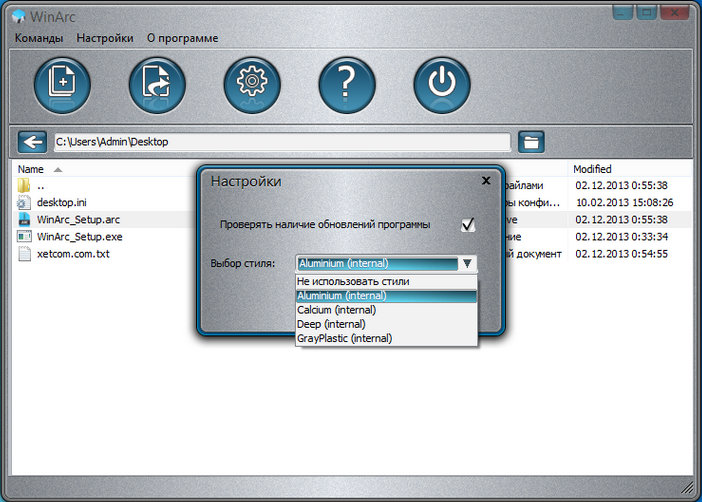Minimize the WinArc window

pyautogui.click(x=622, y=13)
